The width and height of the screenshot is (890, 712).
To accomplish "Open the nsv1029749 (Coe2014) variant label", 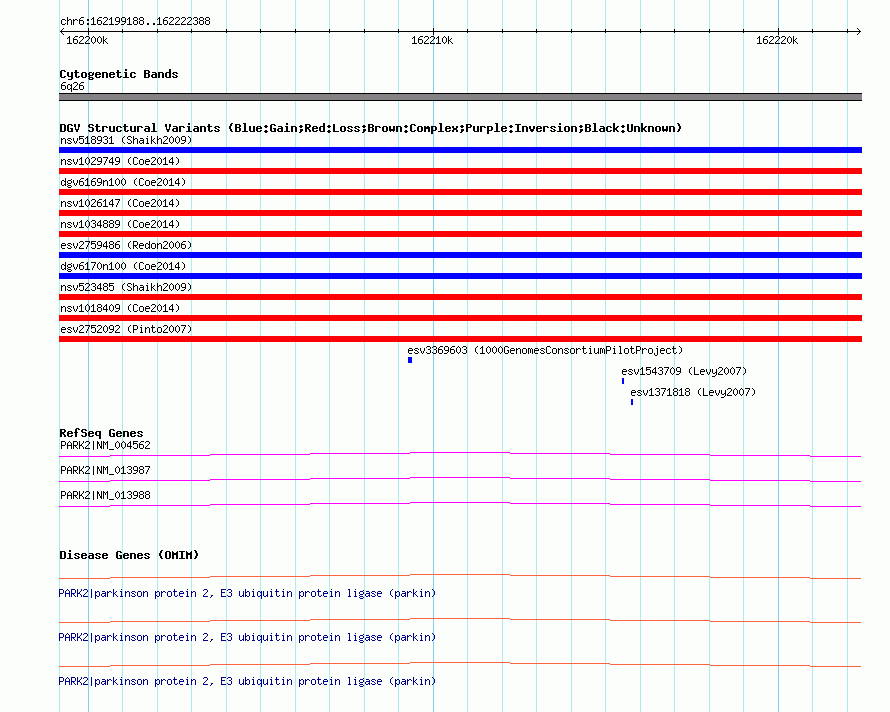I will point(120,161).
